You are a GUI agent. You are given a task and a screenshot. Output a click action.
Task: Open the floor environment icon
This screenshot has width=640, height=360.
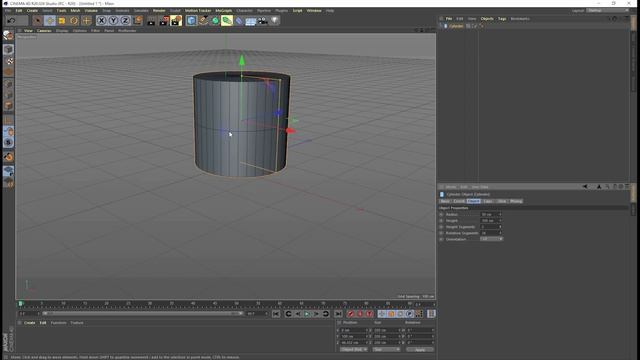tap(251, 20)
